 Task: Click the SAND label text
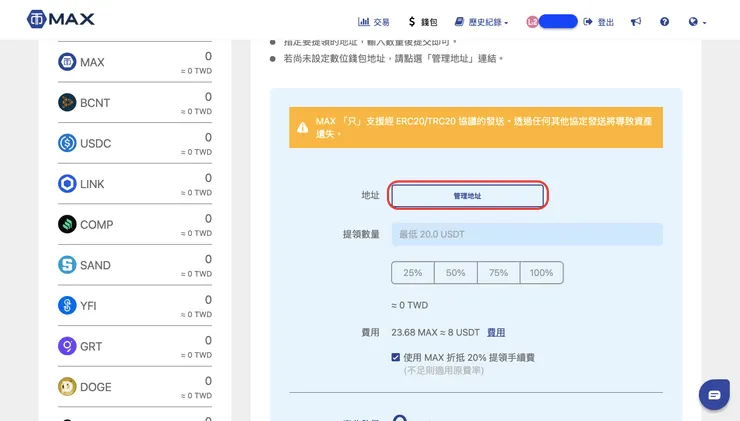(x=95, y=265)
